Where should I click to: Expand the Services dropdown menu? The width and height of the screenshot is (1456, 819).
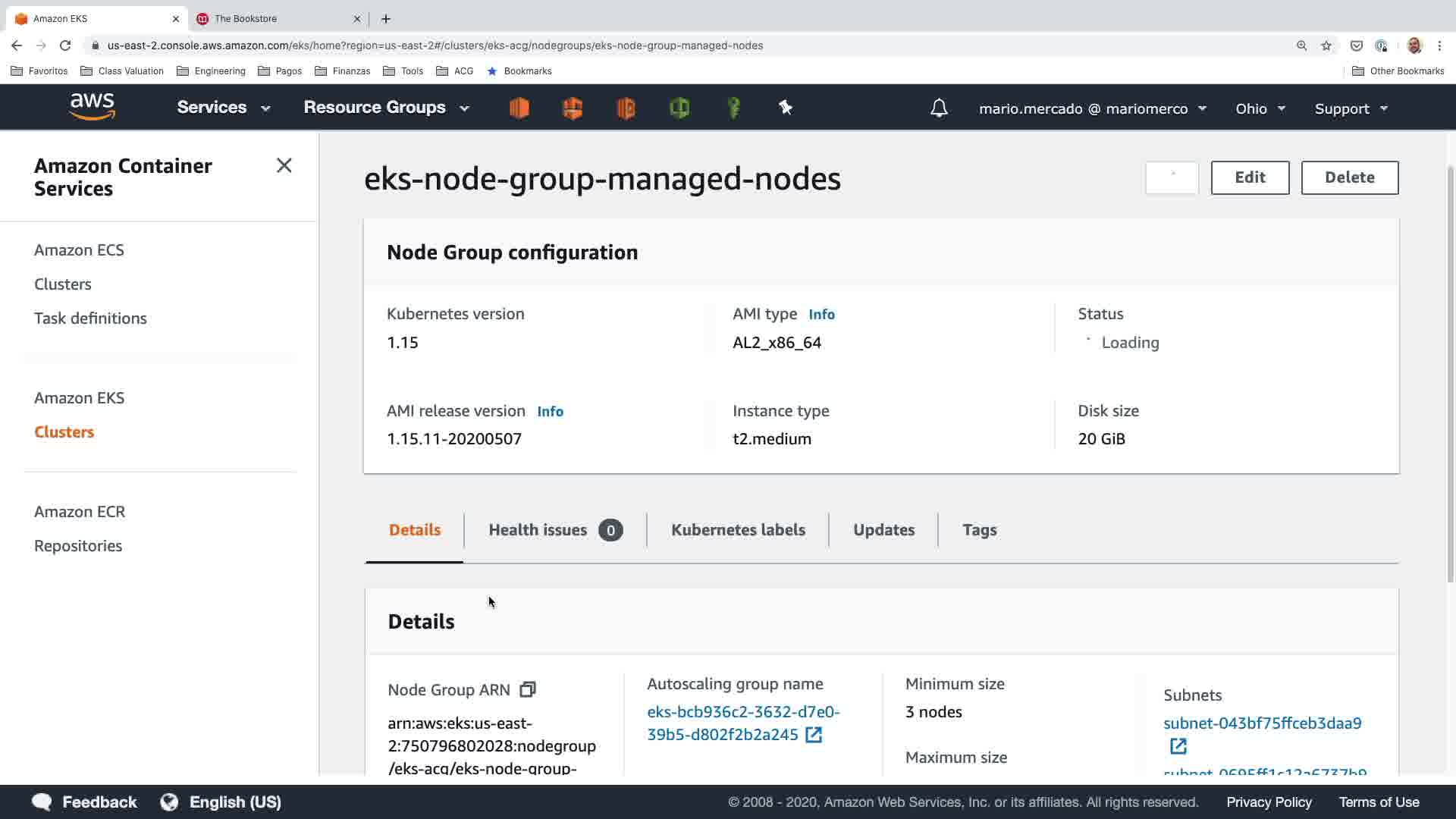tap(223, 108)
